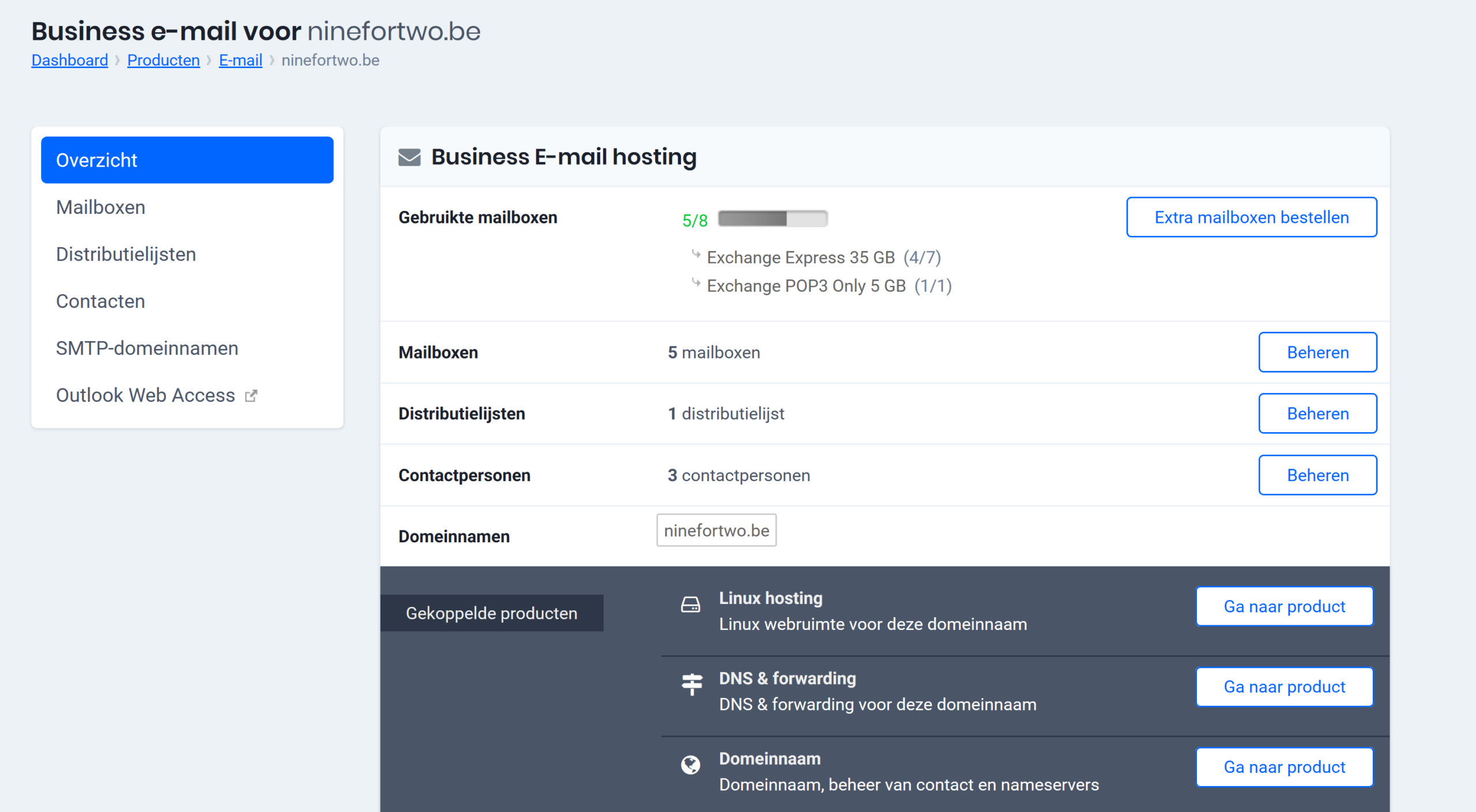Go to product for Domeinnaam
Screen dimensions: 1476x812
click(1285, 766)
